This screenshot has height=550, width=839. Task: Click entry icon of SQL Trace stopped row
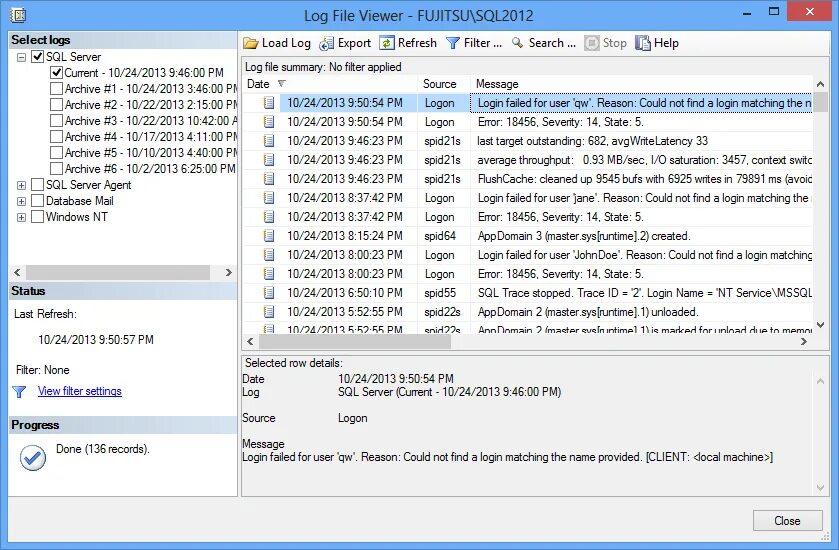coord(269,293)
